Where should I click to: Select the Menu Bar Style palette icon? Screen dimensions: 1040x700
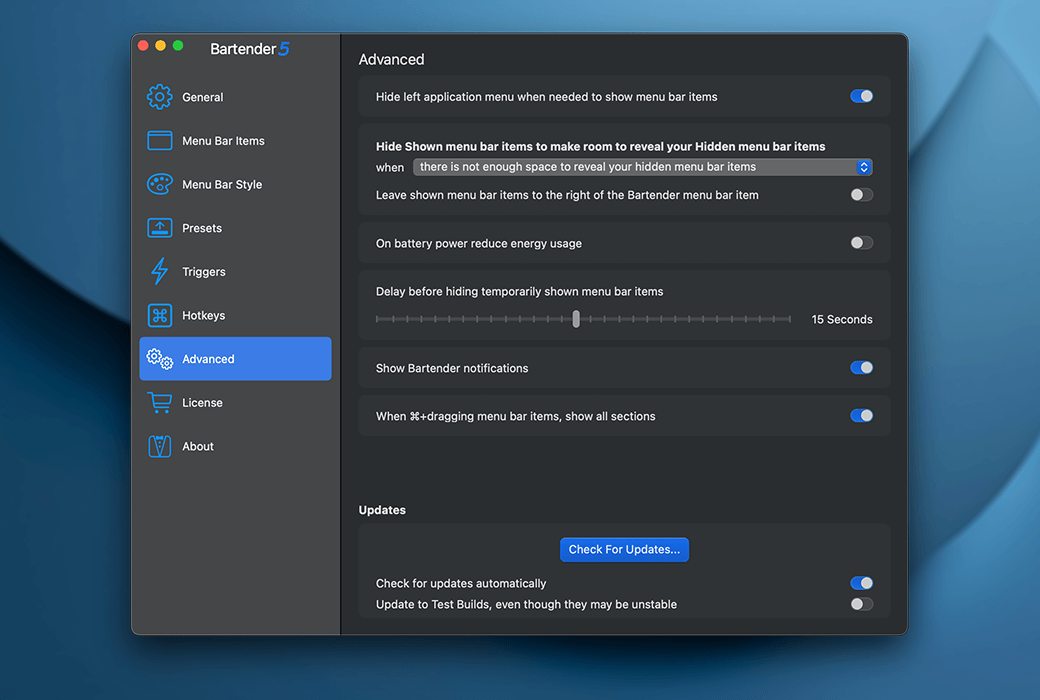(160, 185)
